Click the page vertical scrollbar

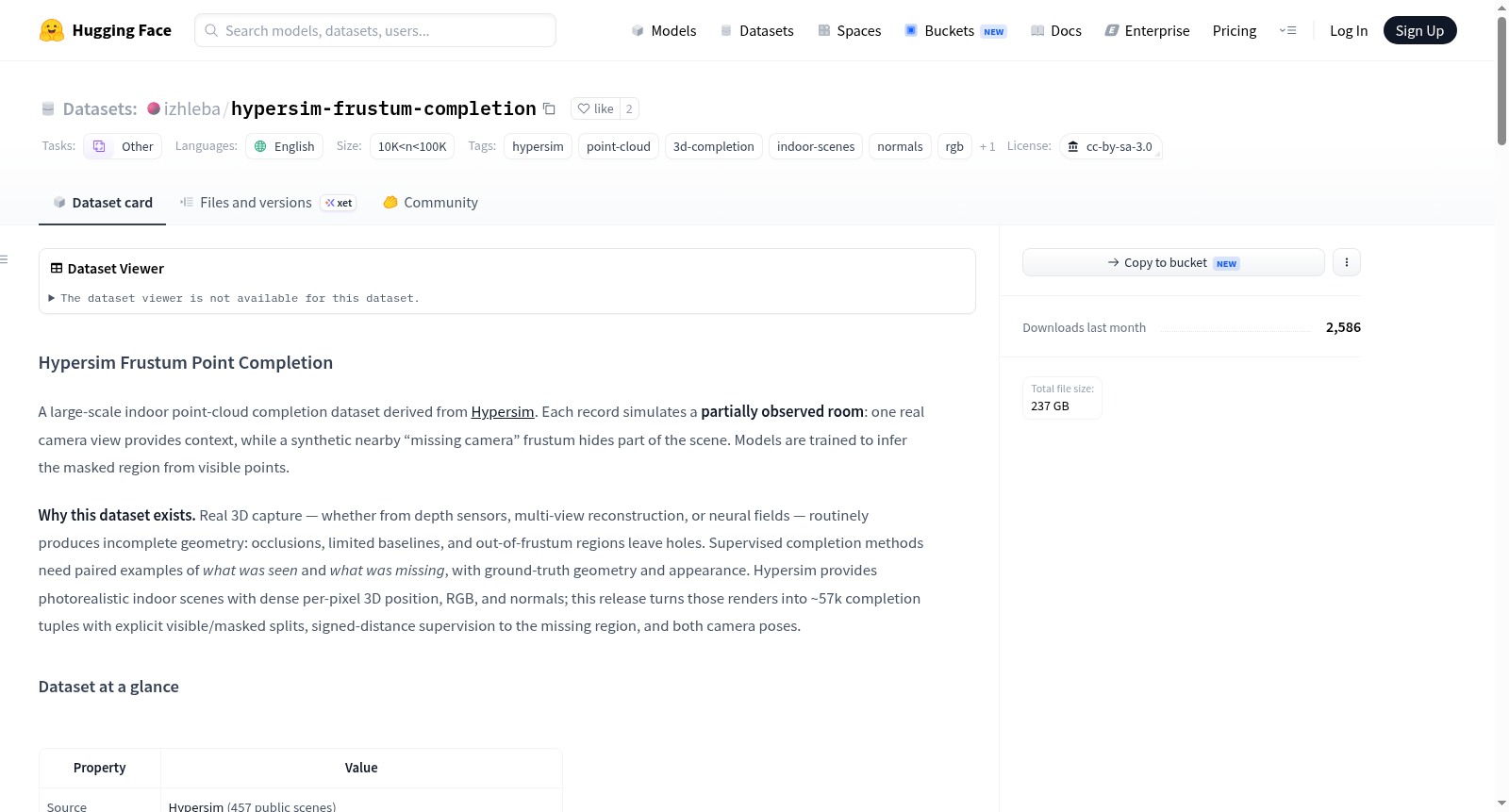coord(1501,80)
